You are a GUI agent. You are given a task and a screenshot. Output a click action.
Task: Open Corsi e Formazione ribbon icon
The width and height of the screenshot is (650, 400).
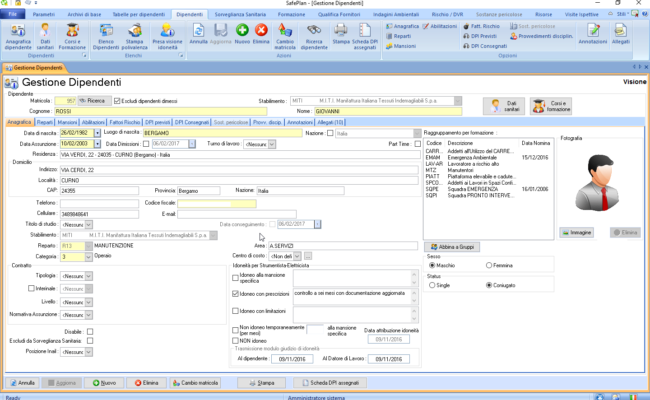(72, 36)
